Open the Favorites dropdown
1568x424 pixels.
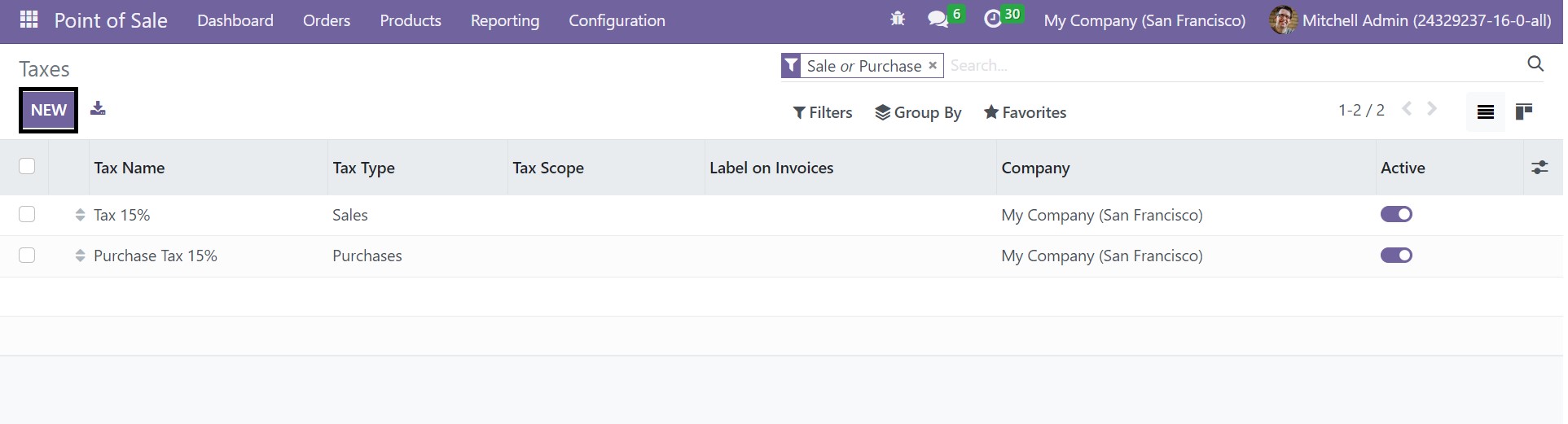[x=1025, y=112]
